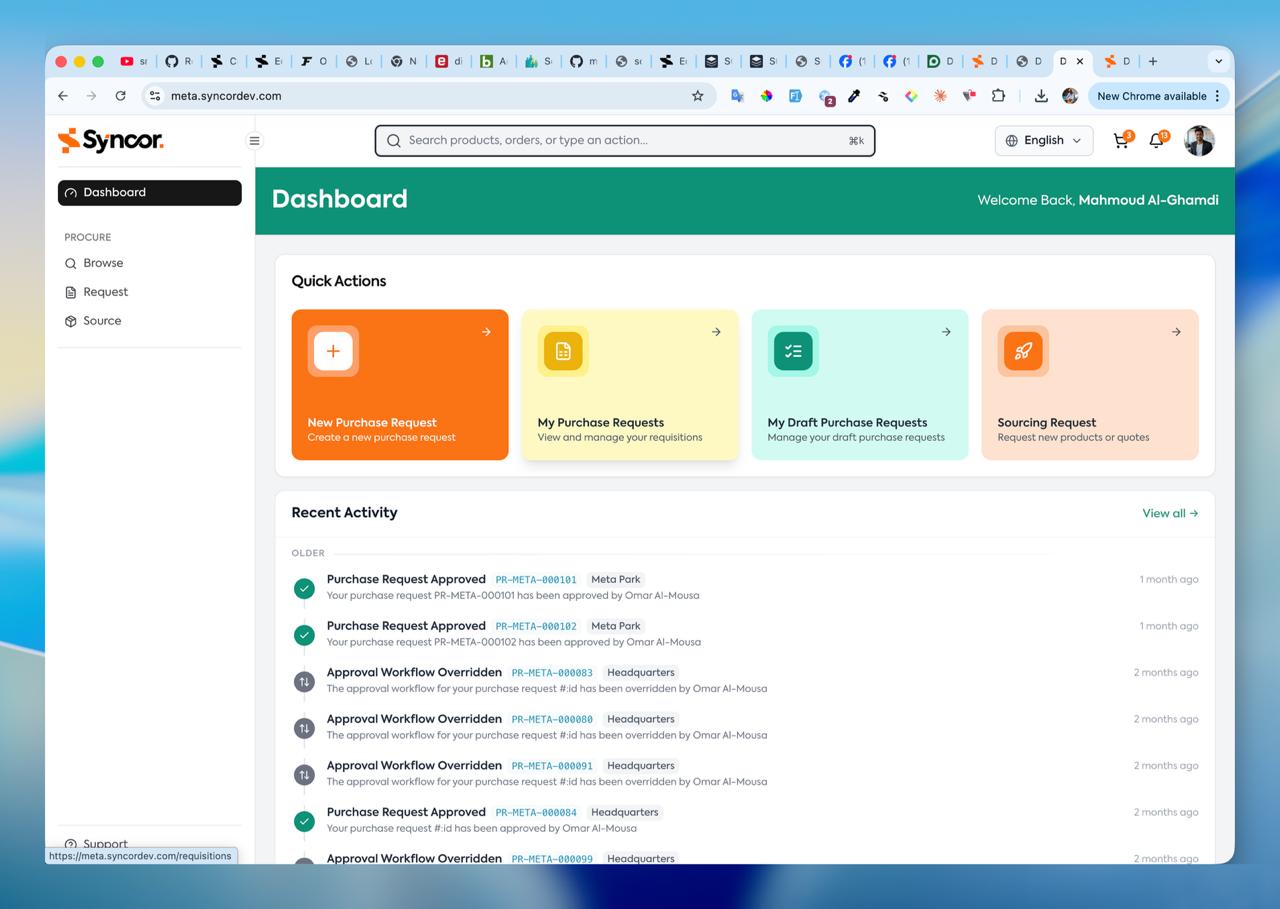
Task: Click the Google Translate extension icon
Action: pos(737,96)
